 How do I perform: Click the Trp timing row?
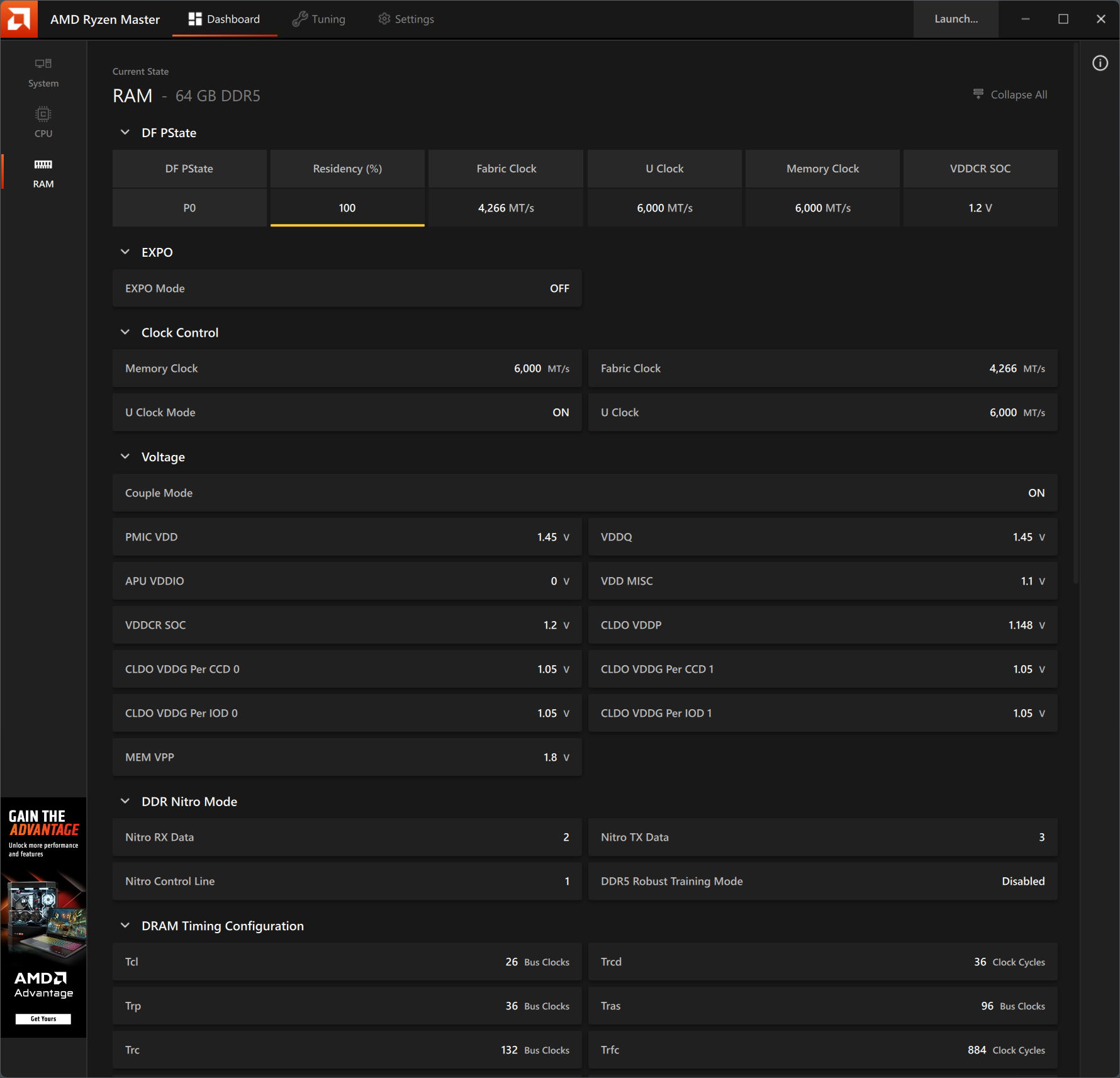[x=347, y=1006]
